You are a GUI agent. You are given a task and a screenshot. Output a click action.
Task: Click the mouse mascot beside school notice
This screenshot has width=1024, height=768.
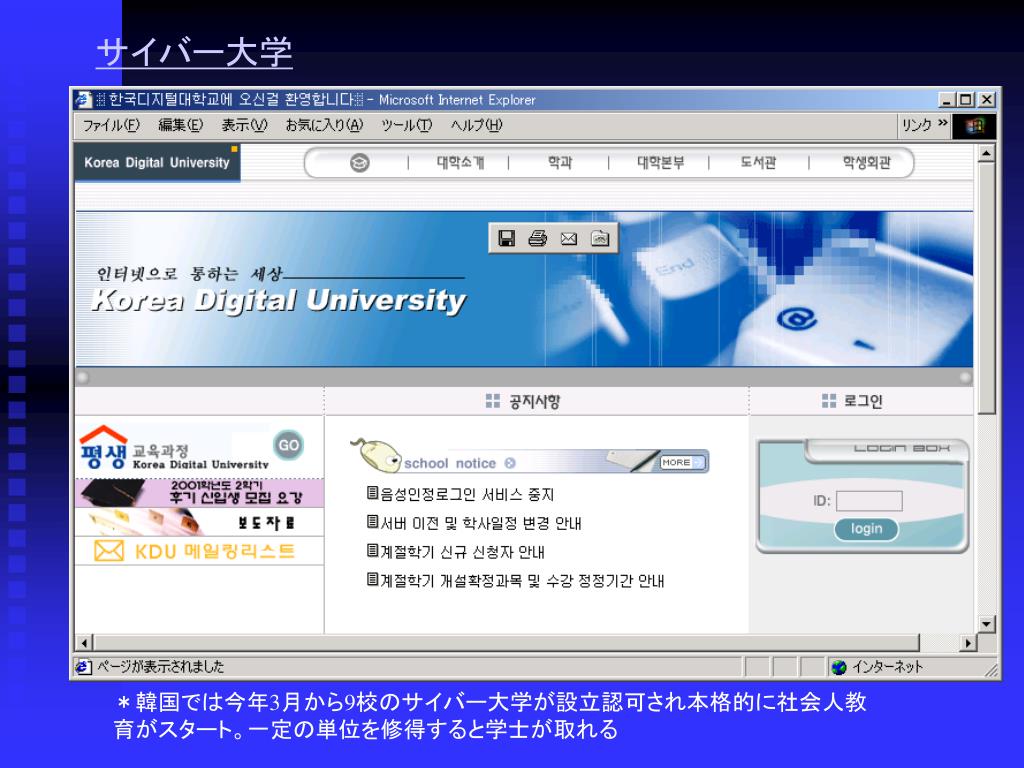(376, 455)
